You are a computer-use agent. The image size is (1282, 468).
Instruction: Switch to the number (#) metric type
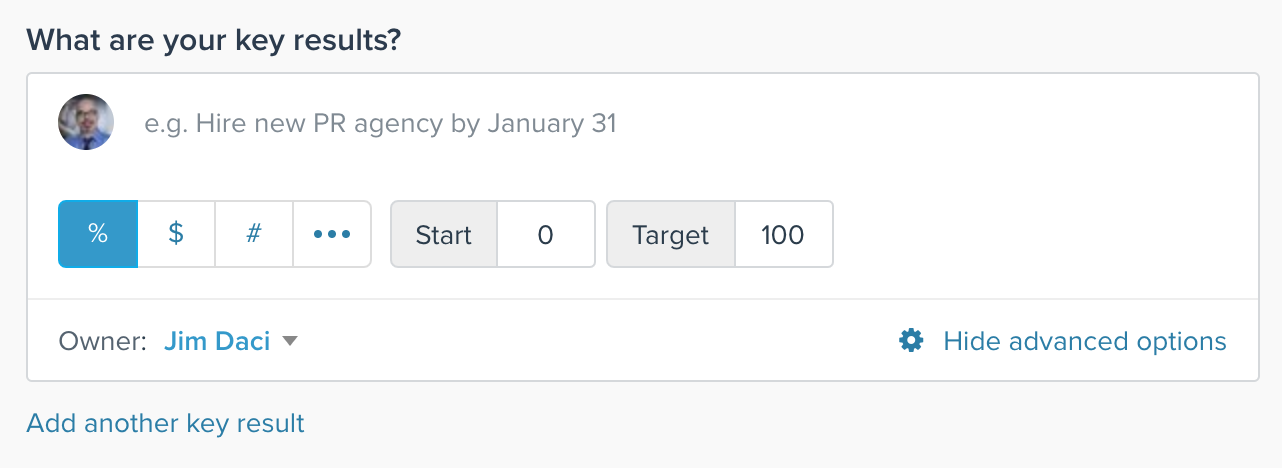pyautogui.click(x=254, y=234)
